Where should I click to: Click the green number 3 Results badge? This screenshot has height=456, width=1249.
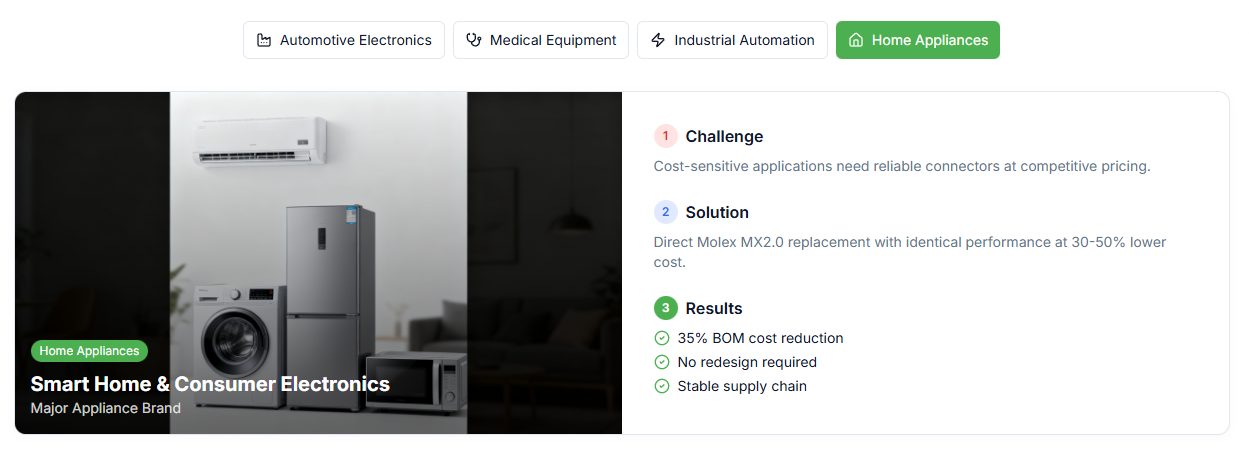pos(666,308)
